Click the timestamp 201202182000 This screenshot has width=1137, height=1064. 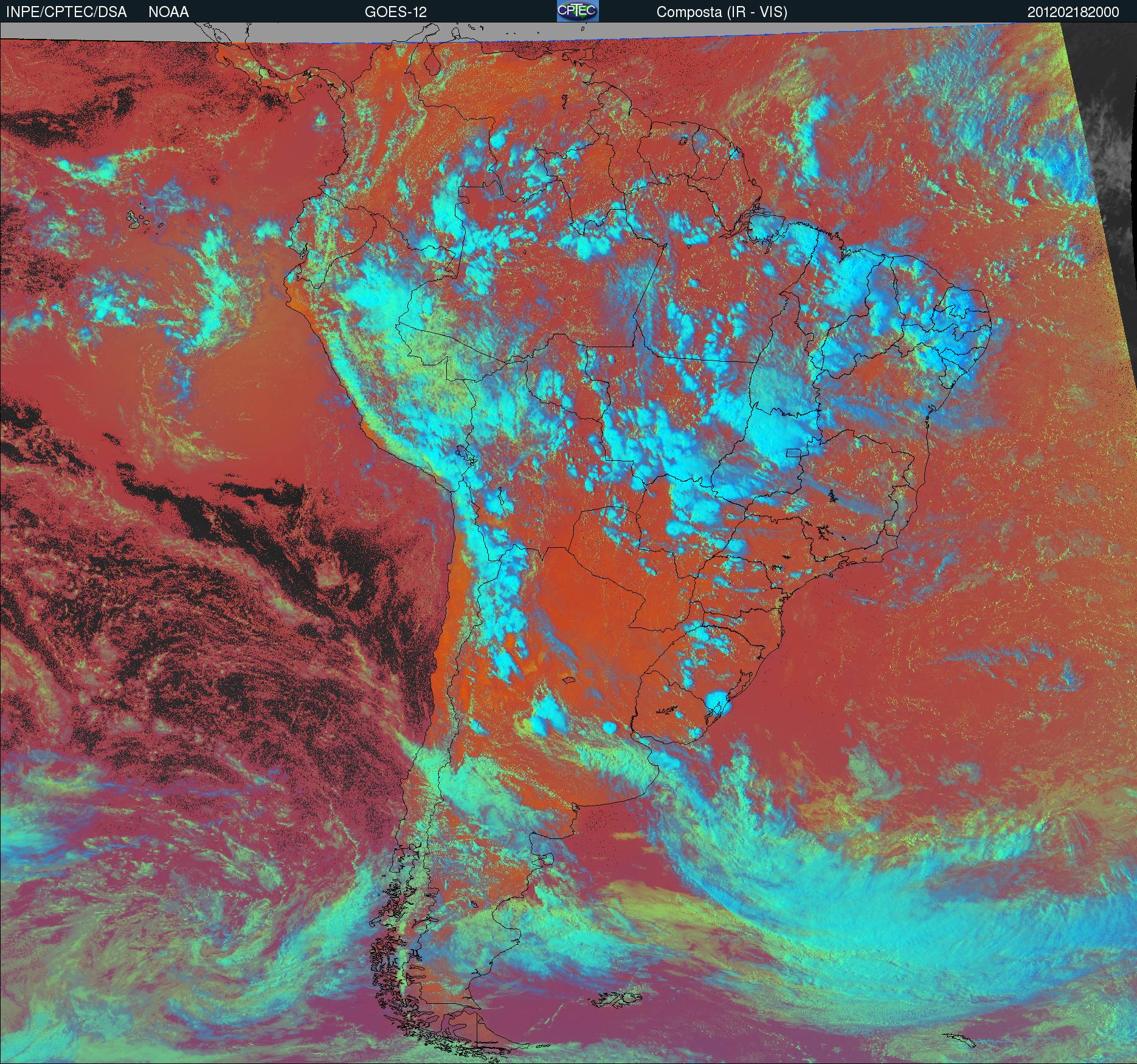(x=1073, y=12)
